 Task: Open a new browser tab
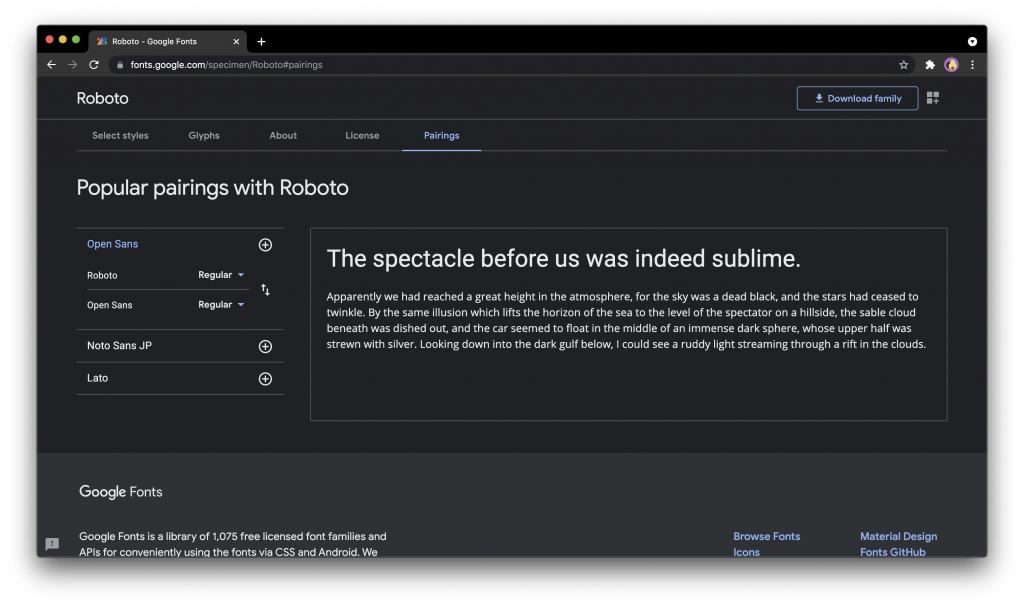[262, 42]
